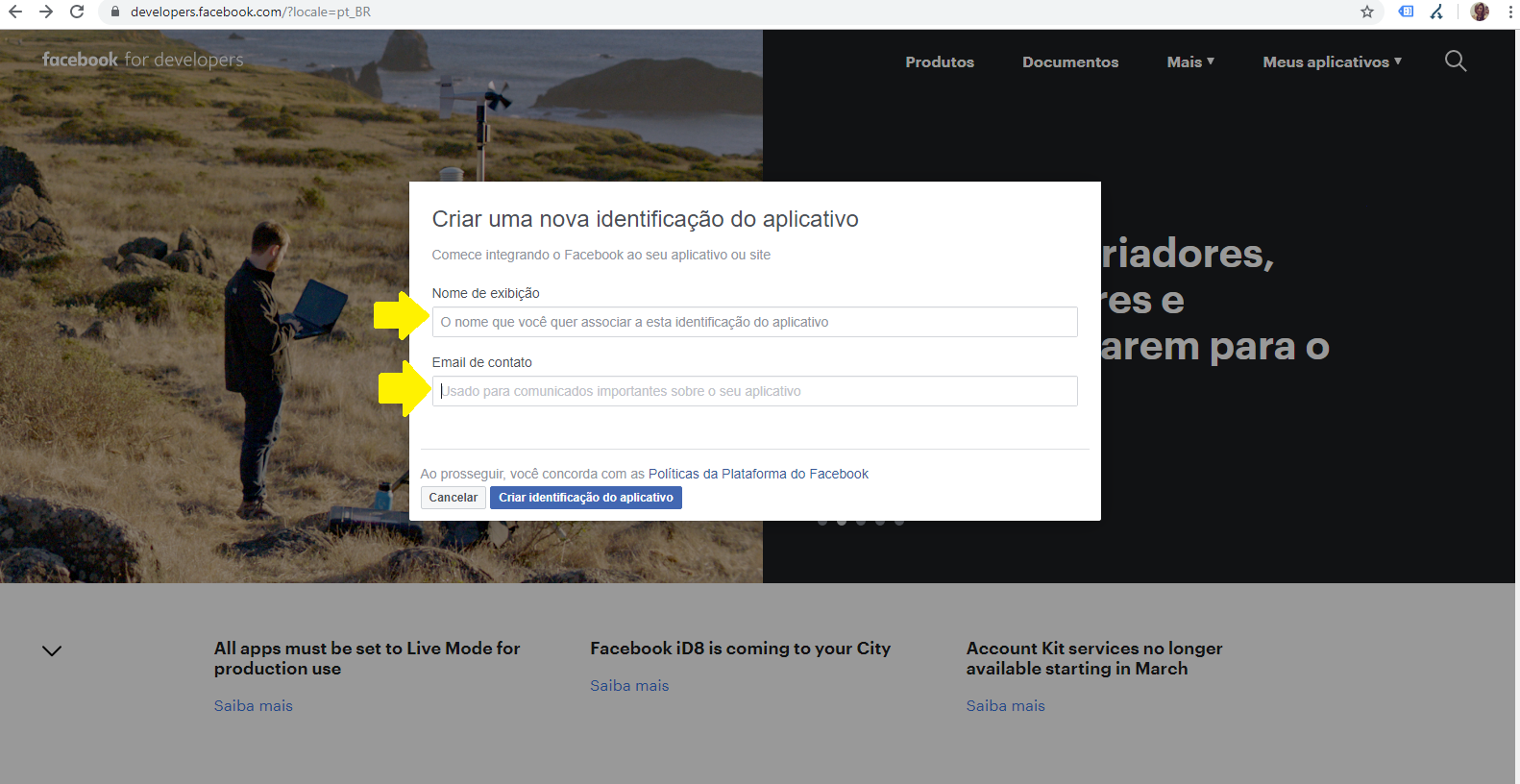Screen dimensions: 1520x784
Task: Click 'All apps must be set to Live Mode' headline
Action: pos(367,658)
